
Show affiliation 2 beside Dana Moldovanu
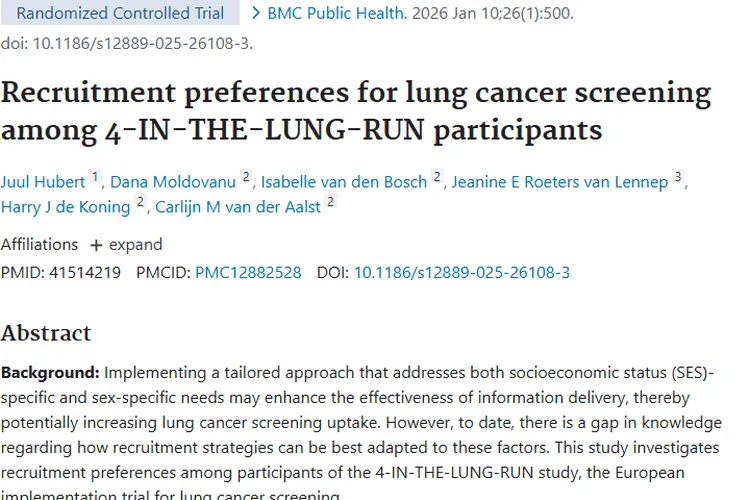[x=246, y=178]
